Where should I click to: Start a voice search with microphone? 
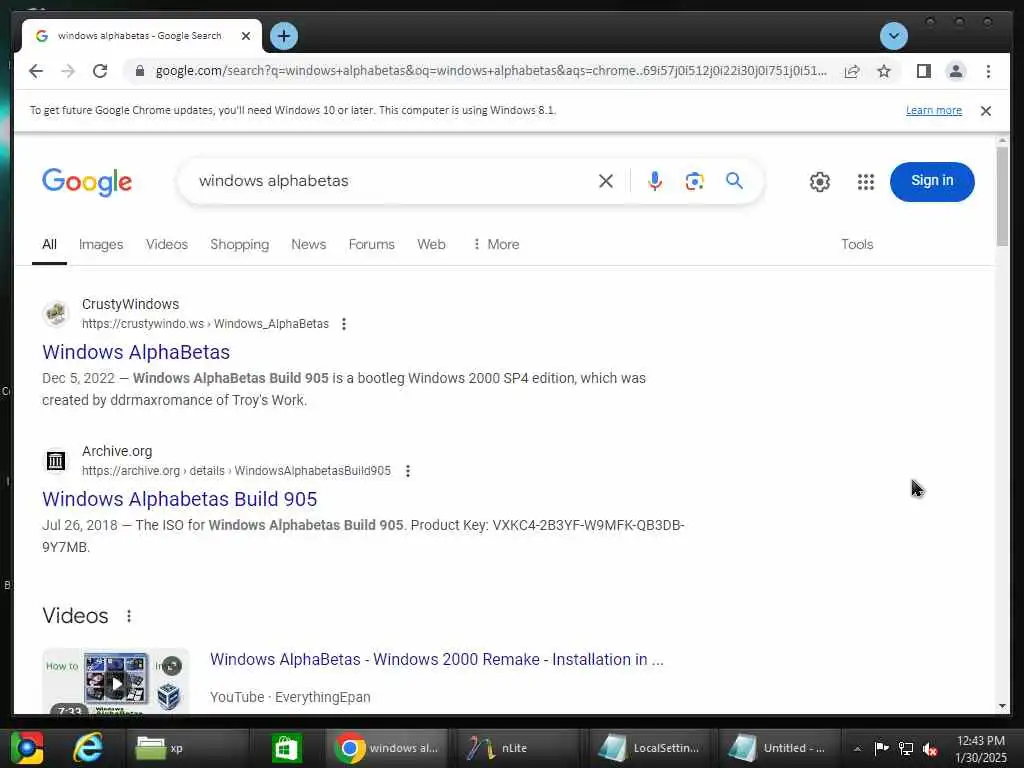click(654, 181)
